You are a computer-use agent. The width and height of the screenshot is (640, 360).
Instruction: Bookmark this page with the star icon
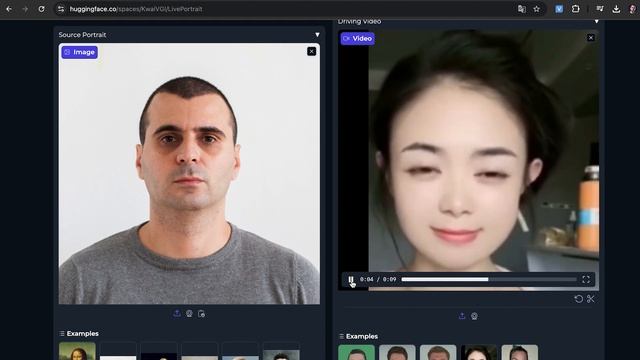tap(536, 9)
